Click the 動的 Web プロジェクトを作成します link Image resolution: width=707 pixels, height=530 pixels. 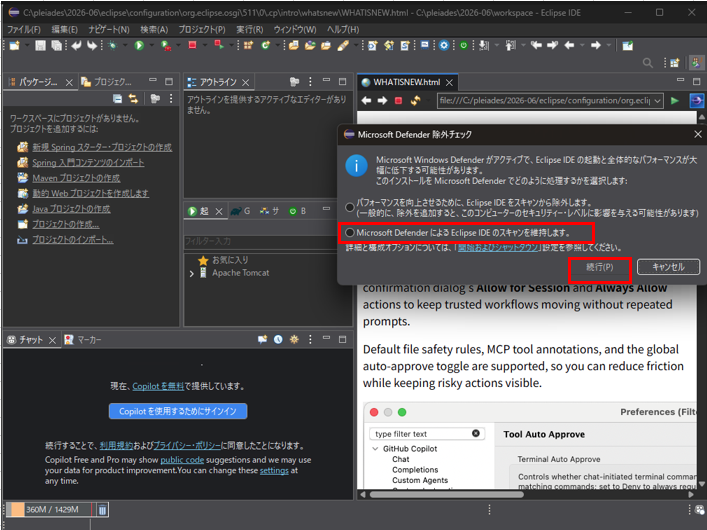tap(90, 194)
